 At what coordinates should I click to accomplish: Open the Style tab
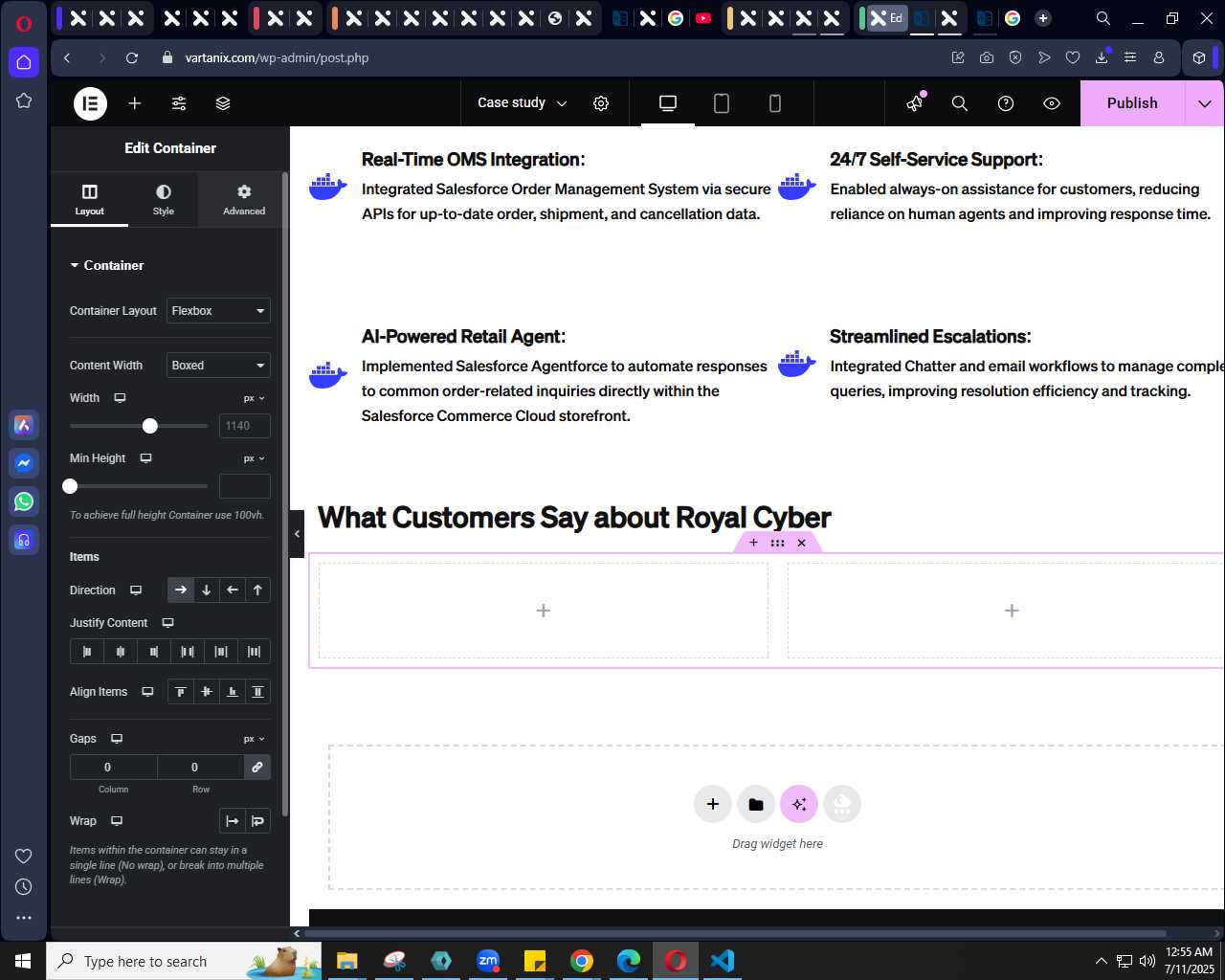point(164,199)
